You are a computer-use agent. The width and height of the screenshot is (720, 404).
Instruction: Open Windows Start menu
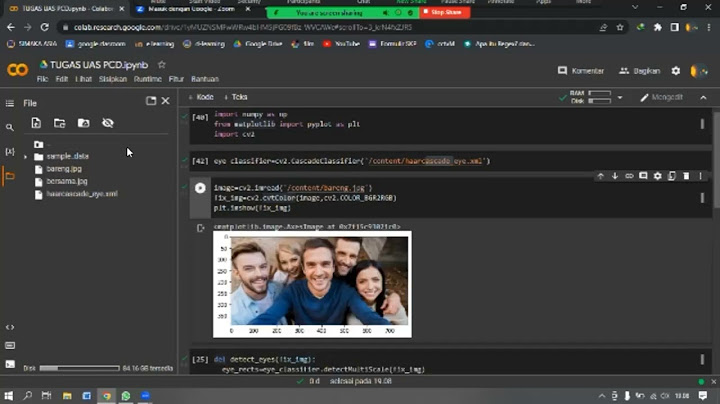(x=8, y=396)
